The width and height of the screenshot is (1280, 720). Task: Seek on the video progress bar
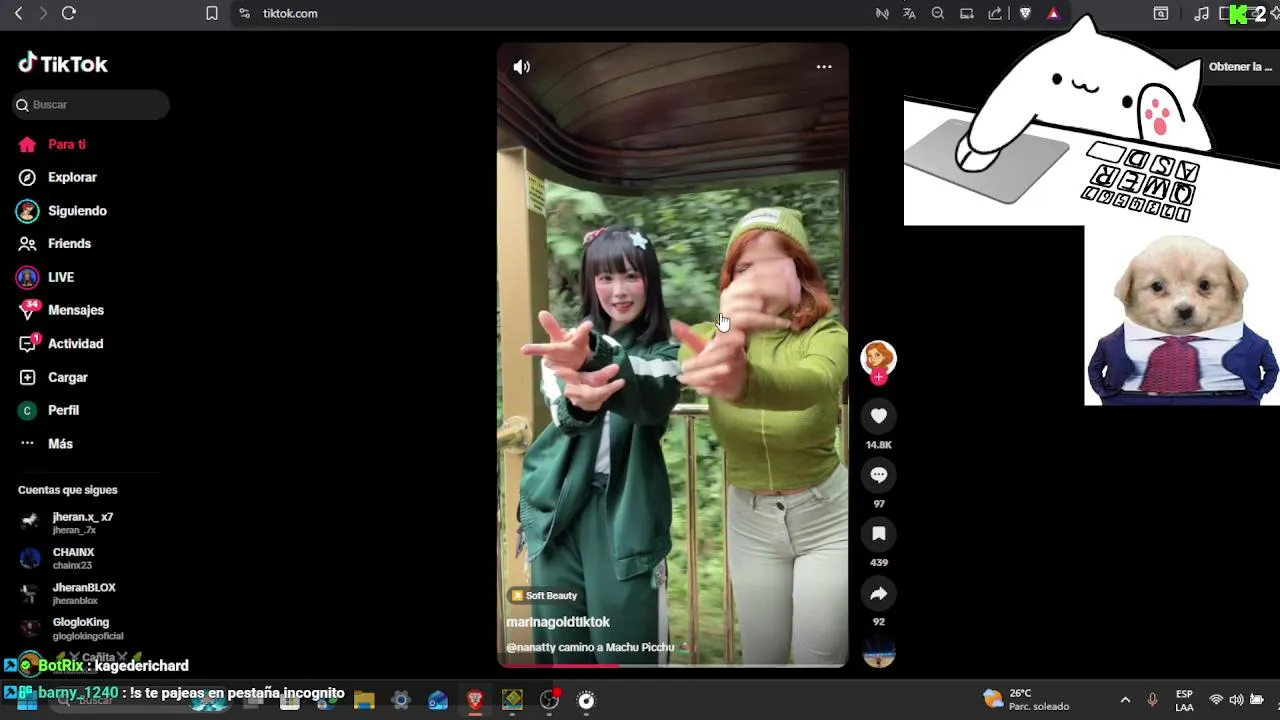pos(672,665)
